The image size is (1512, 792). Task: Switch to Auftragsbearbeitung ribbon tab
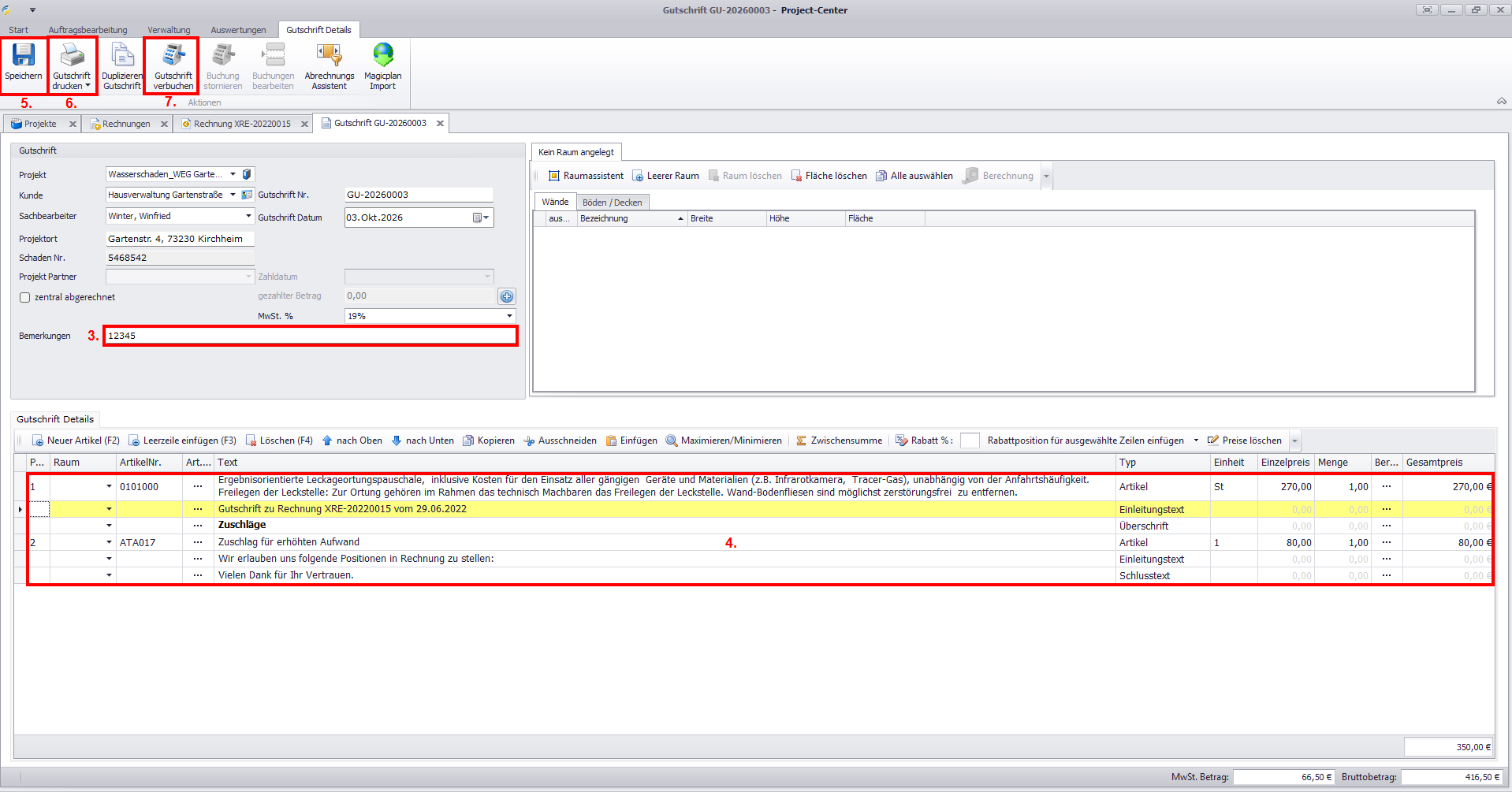pos(88,30)
